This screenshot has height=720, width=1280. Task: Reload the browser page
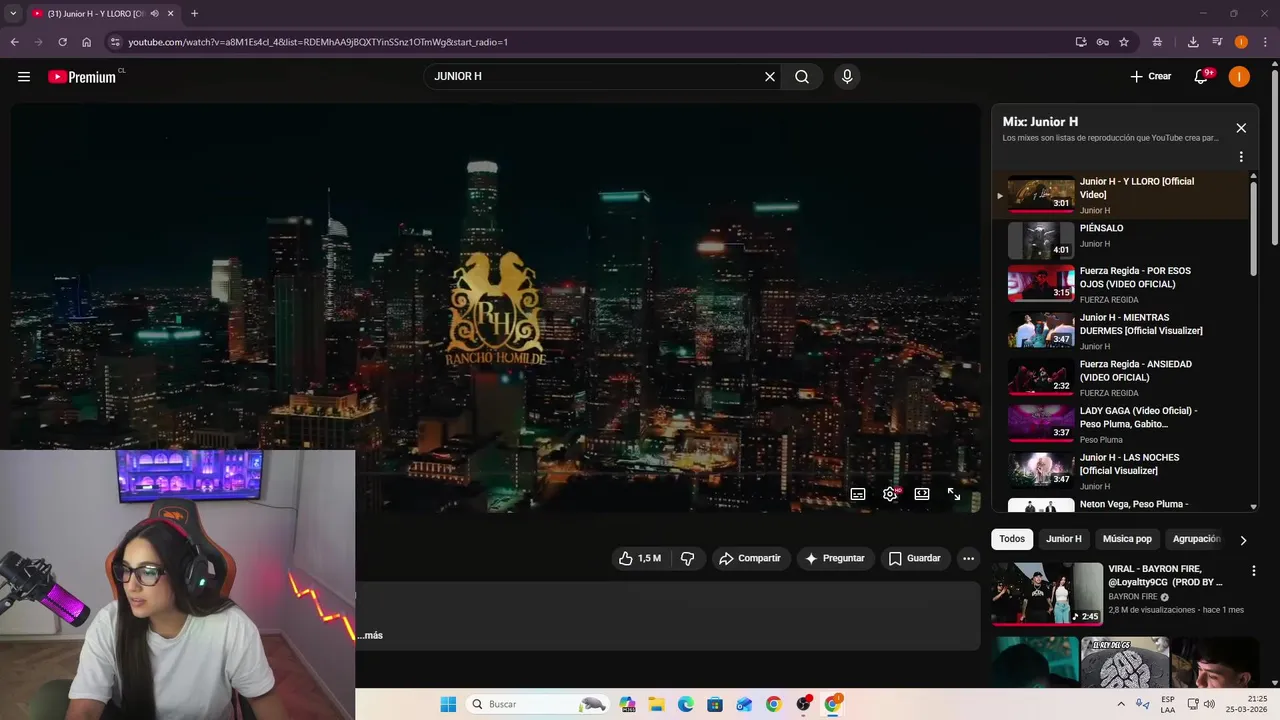62,42
